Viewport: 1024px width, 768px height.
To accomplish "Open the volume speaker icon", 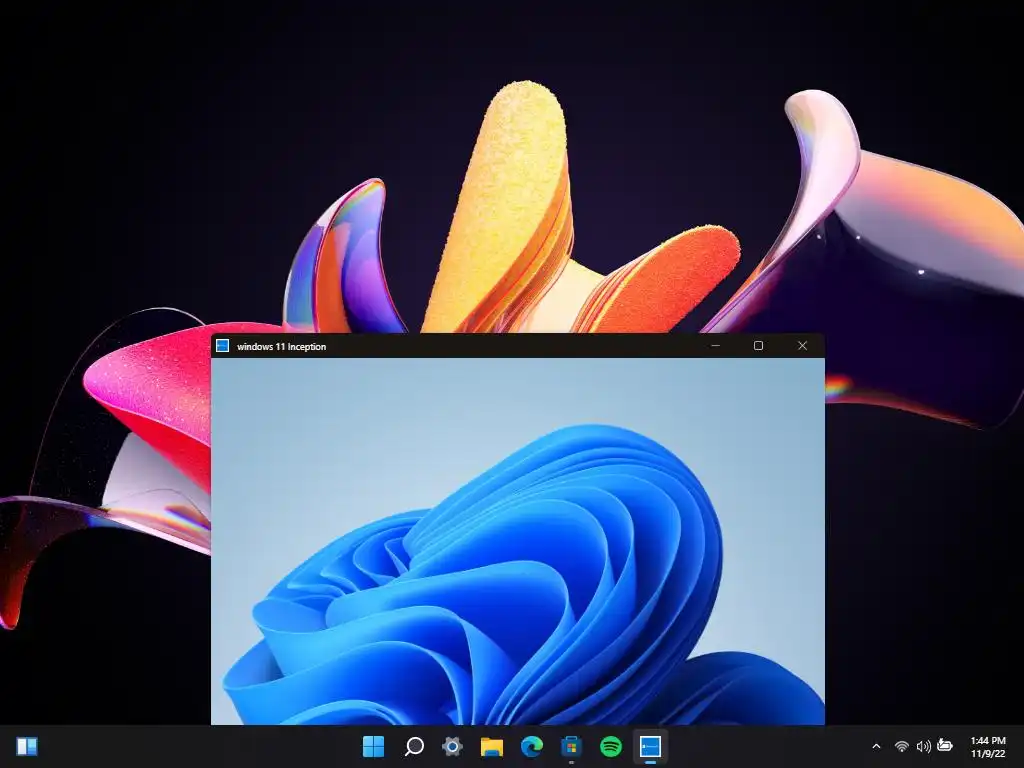I will 923,746.
